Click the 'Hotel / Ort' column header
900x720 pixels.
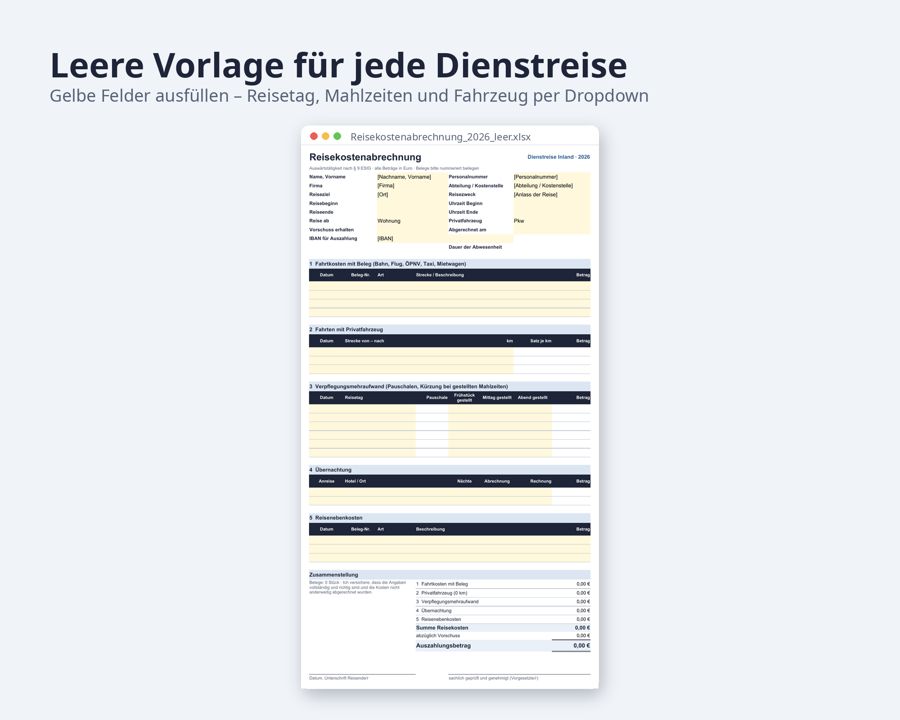(355, 481)
